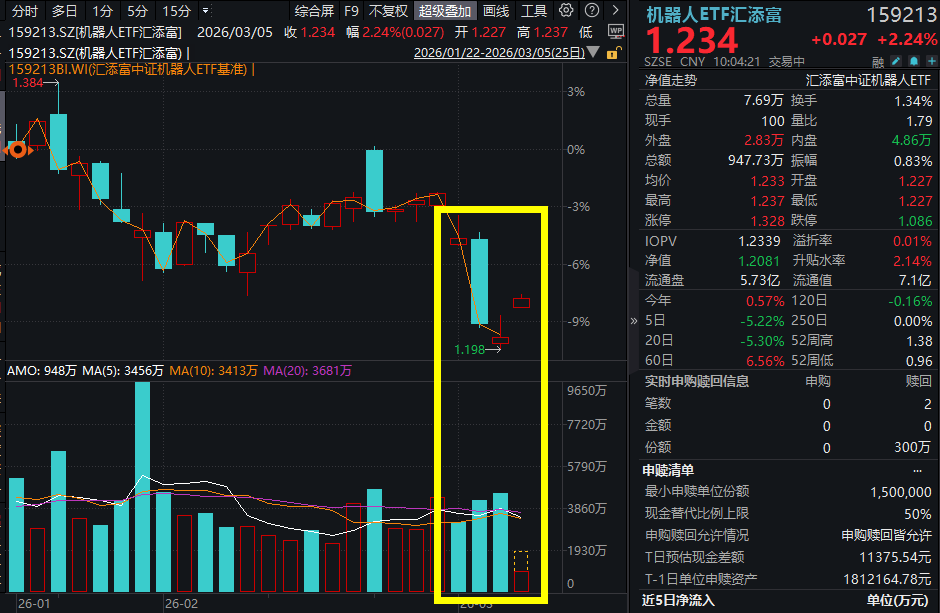Open the settings gear icon
940x613 pixels.
[566, 10]
